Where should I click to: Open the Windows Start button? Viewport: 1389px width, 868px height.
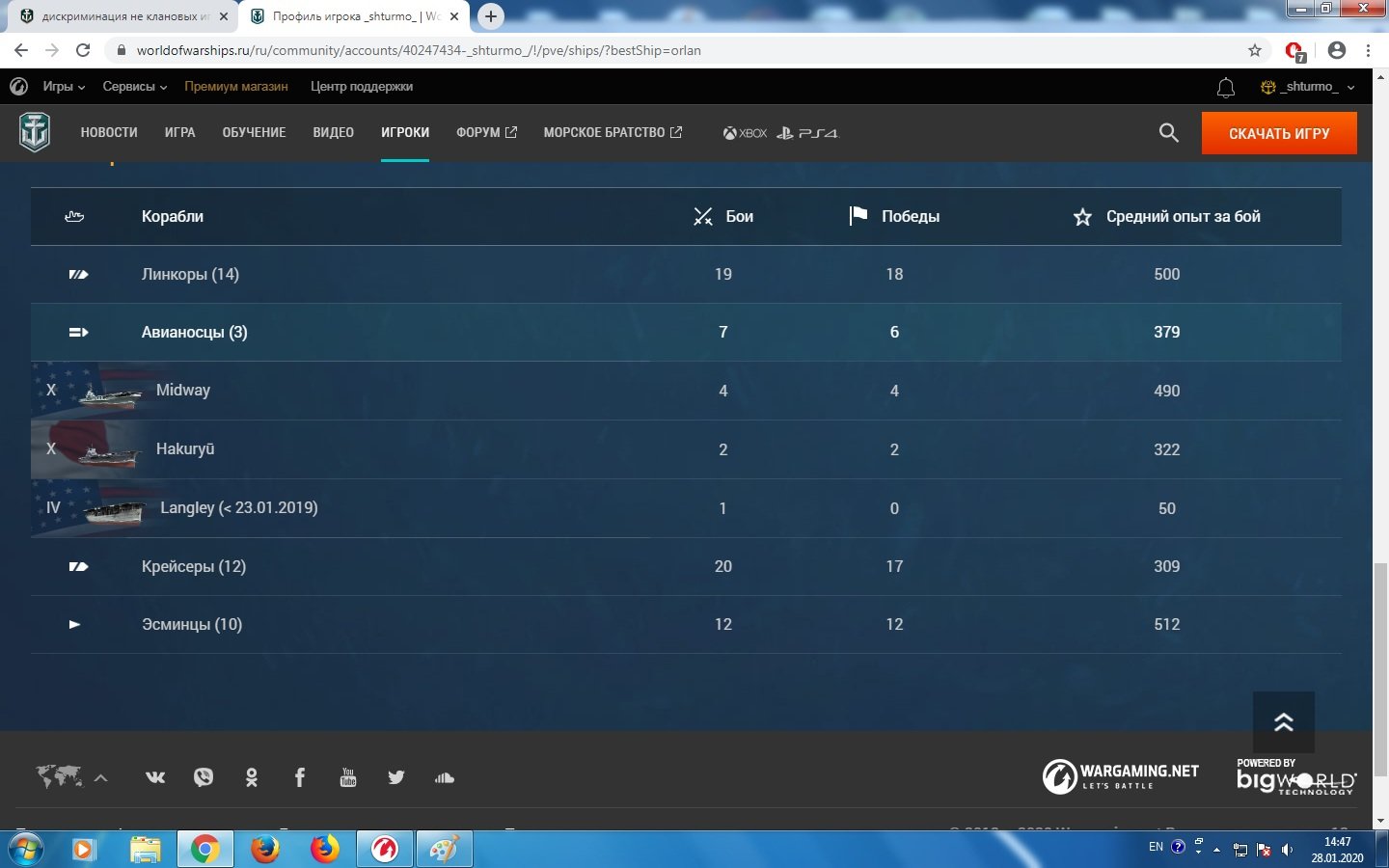[x=26, y=850]
